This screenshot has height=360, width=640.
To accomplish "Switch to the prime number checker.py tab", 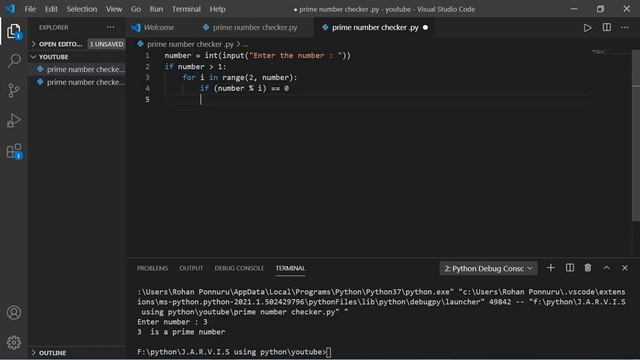I will 255,27.
